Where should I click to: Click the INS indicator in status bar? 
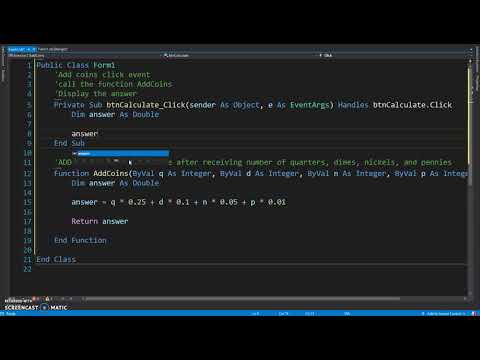(347, 314)
